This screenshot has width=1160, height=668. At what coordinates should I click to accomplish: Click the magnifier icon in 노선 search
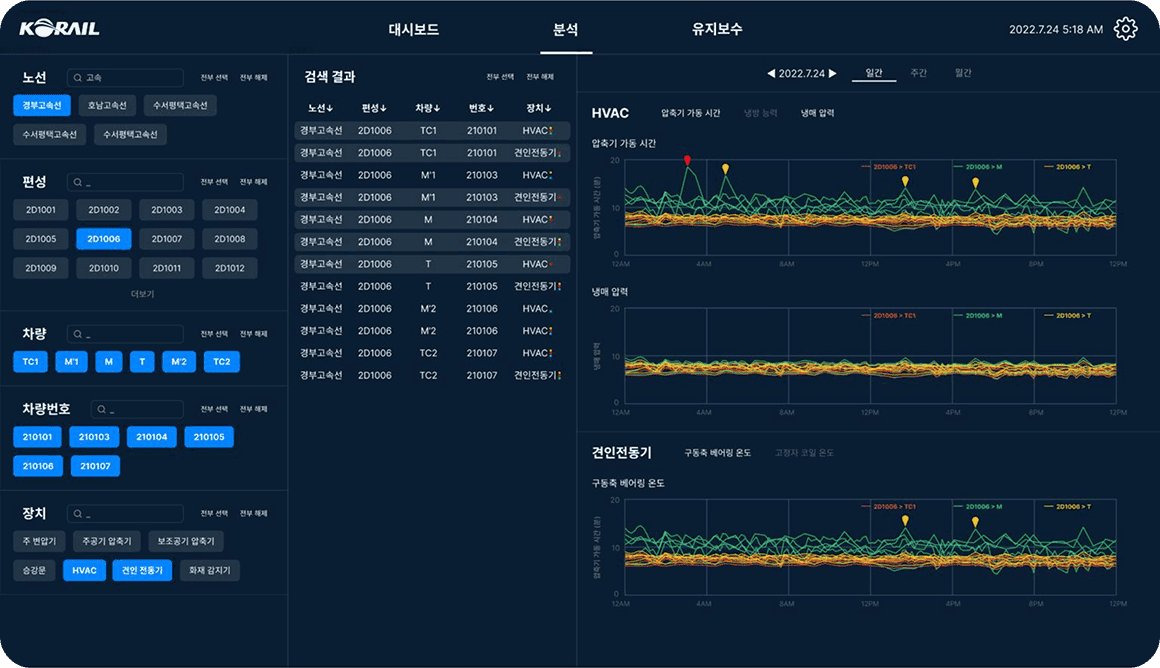[x=77, y=78]
